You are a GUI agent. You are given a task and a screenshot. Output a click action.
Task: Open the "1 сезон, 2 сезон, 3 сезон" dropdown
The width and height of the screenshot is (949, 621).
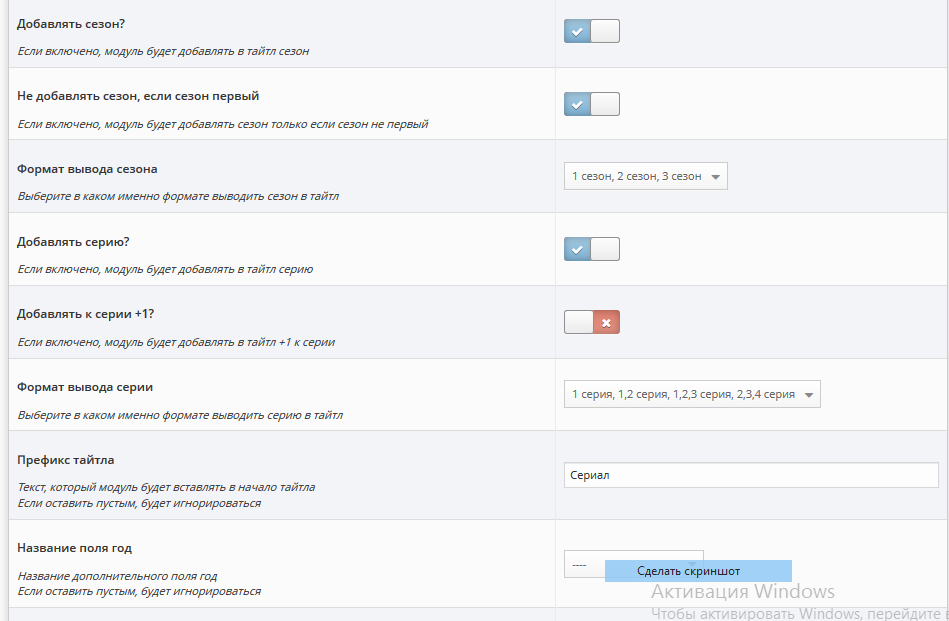645,176
